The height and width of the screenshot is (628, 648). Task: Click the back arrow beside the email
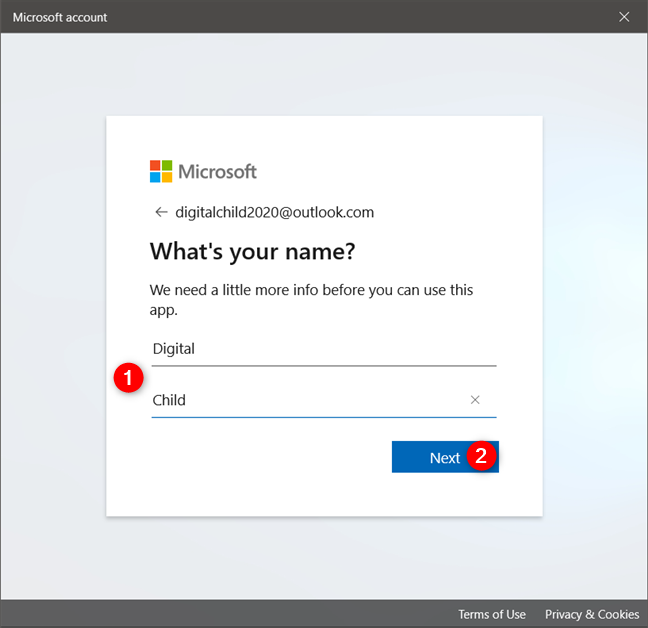(x=160, y=212)
